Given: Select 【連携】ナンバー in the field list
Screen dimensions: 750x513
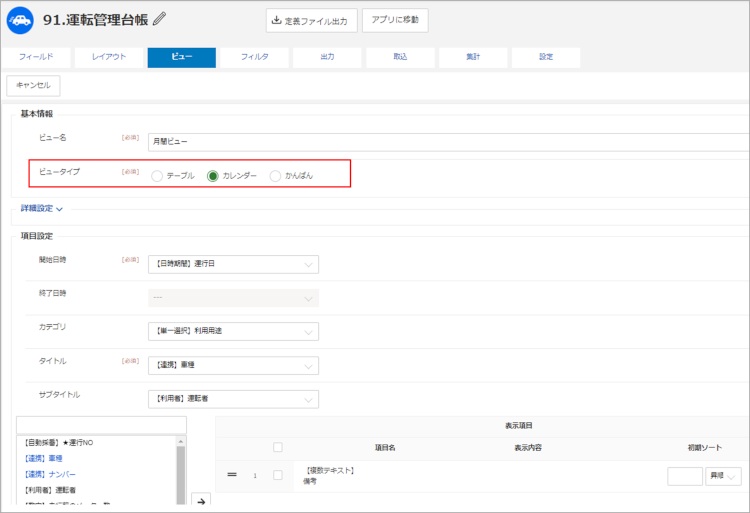Looking at the screenshot, I should 50,474.
